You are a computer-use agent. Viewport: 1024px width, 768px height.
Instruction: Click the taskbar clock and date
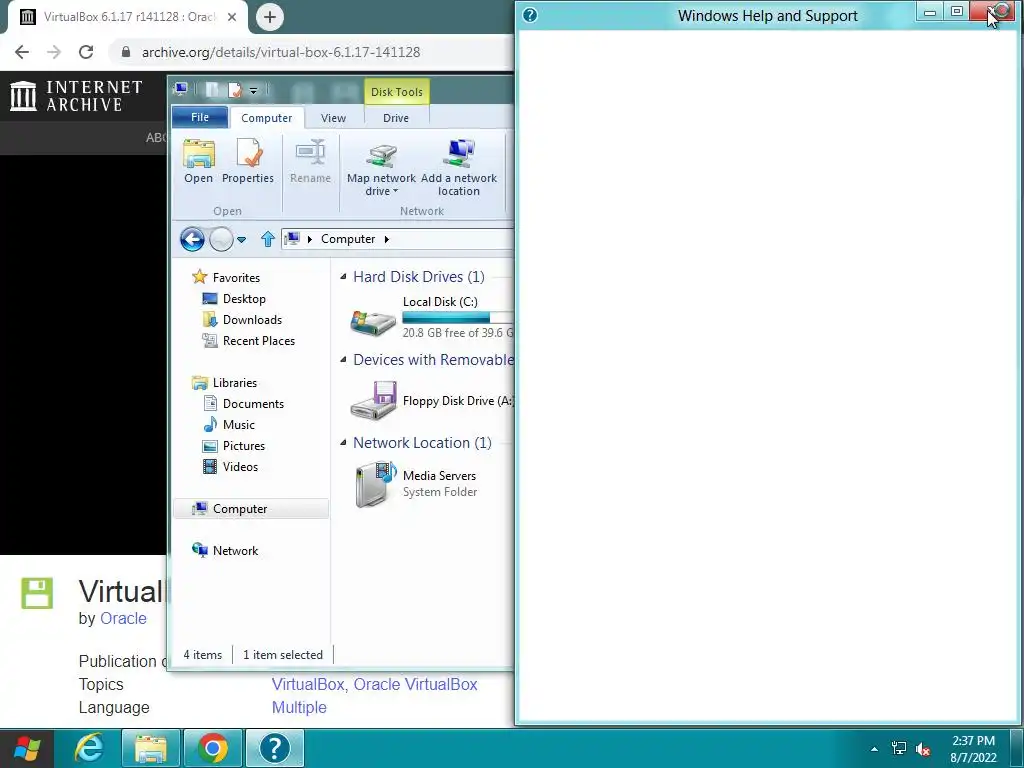pos(973,749)
